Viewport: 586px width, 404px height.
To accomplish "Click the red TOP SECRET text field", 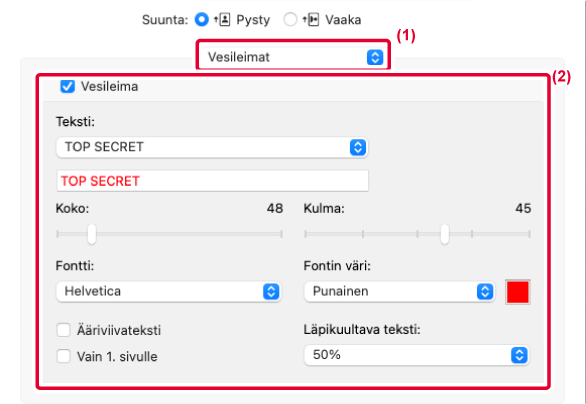I will coord(212,181).
